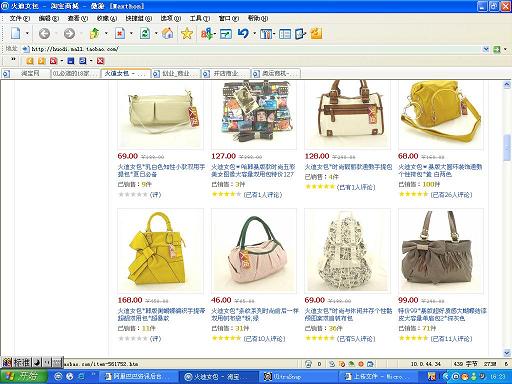Open the title link of the 168.00 yellow bag
This screenshot has height=384, width=512.
[x=161, y=314]
